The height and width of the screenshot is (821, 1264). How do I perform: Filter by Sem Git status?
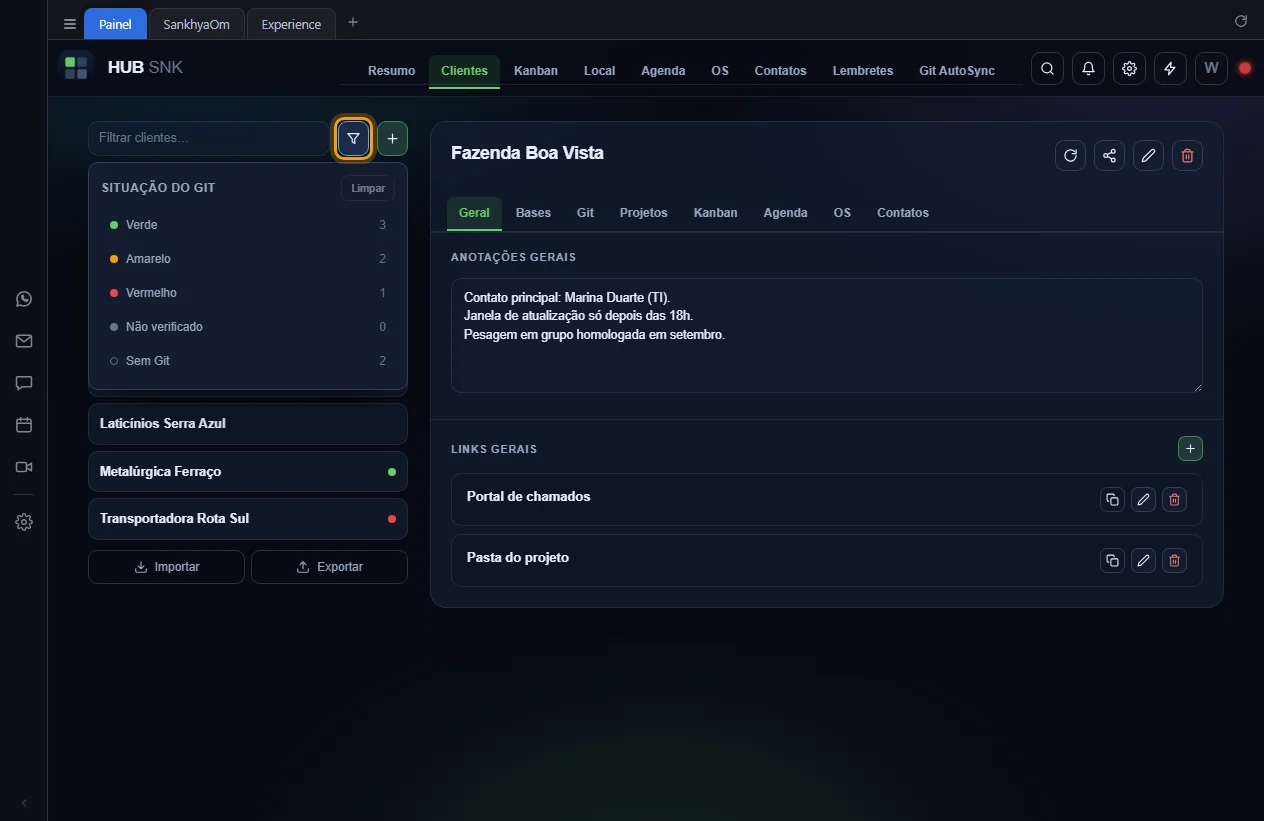pyautogui.click(x=248, y=361)
